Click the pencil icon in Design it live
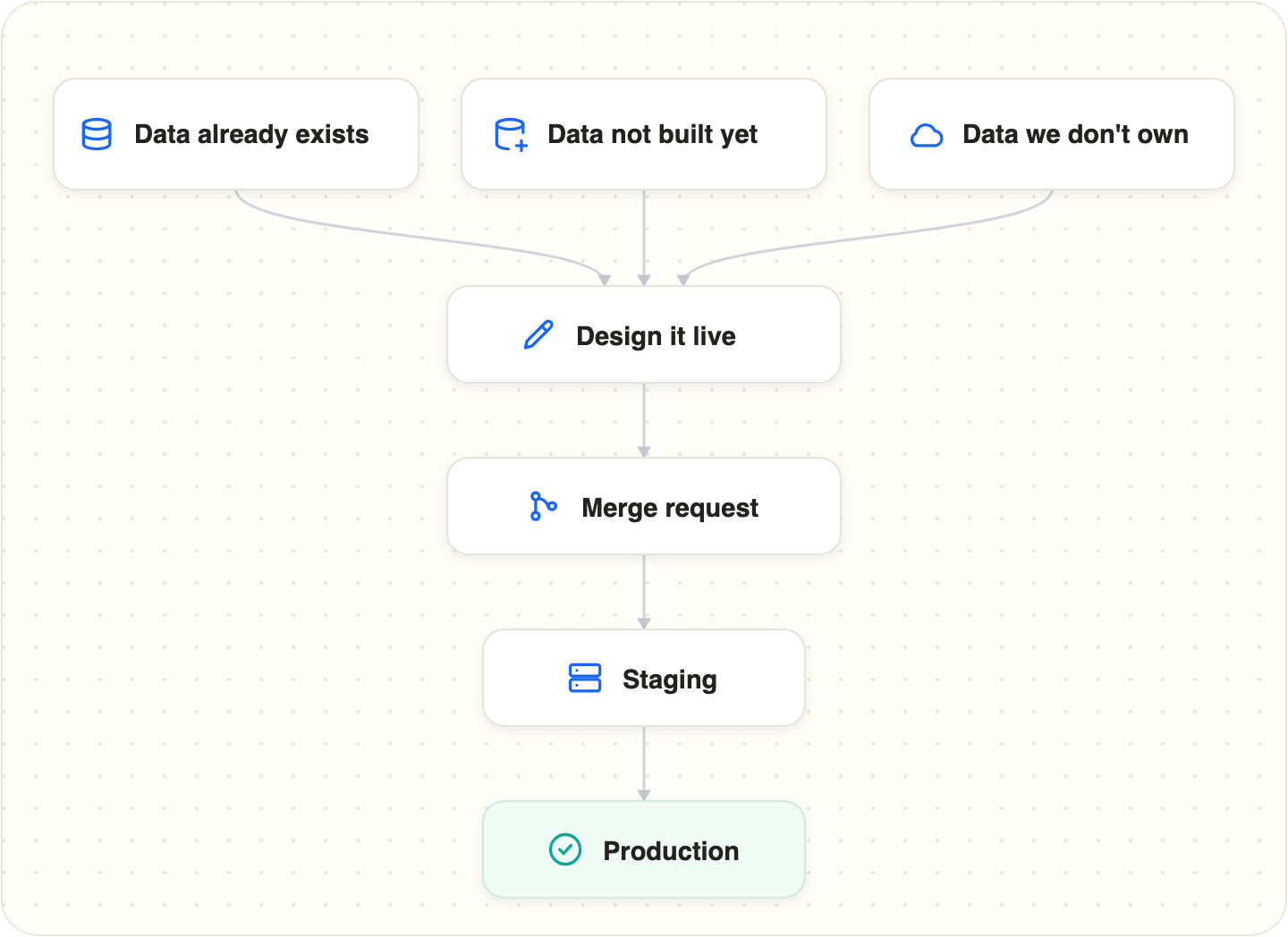The width and height of the screenshot is (1288, 937). click(x=538, y=335)
